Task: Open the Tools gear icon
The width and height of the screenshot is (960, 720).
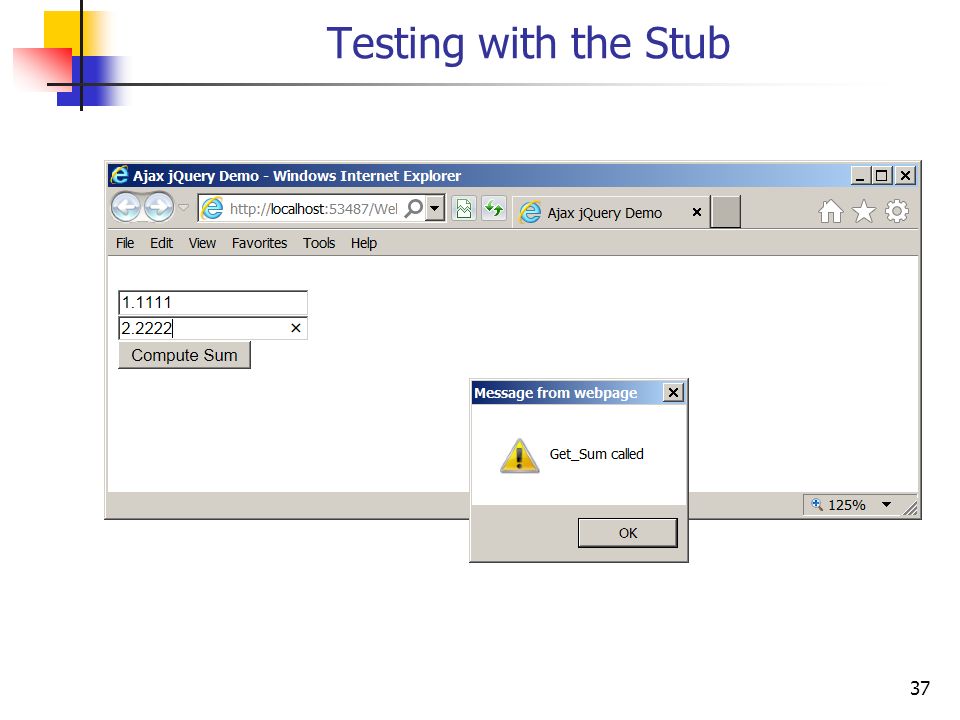Action: tap(897, 212)
